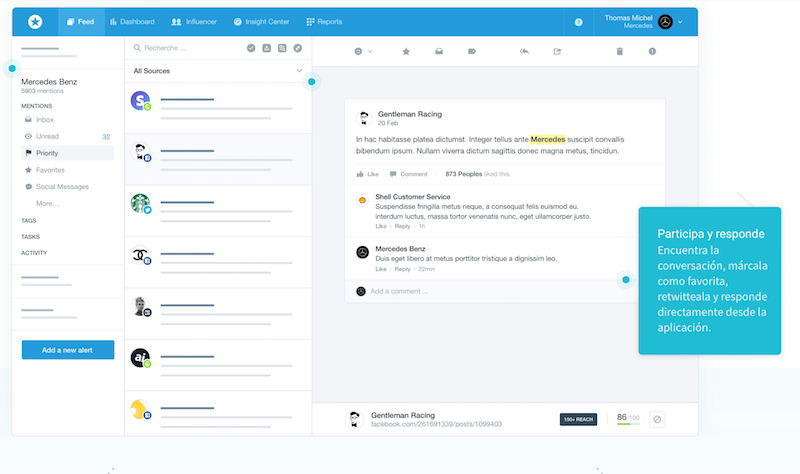Open help via the question mark icon
The image size is (800, 474).
pos(578,22)
